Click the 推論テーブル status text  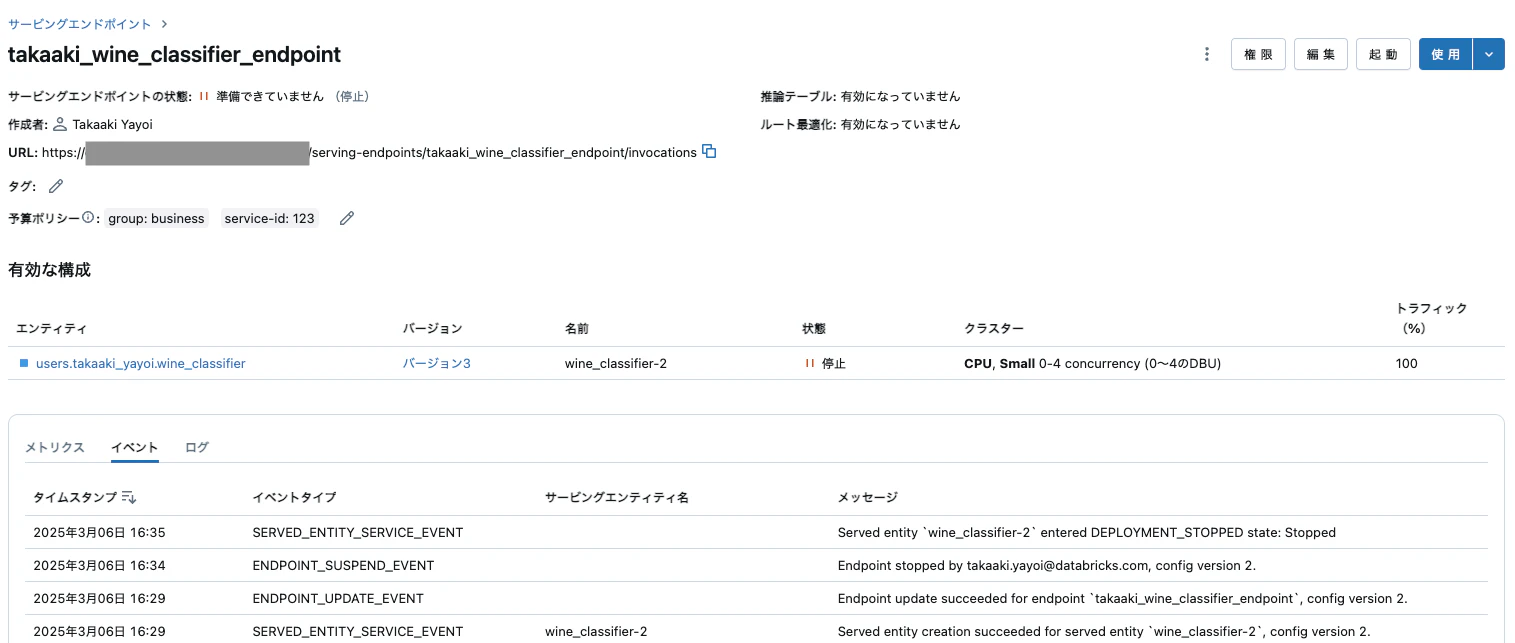[860, 96]
